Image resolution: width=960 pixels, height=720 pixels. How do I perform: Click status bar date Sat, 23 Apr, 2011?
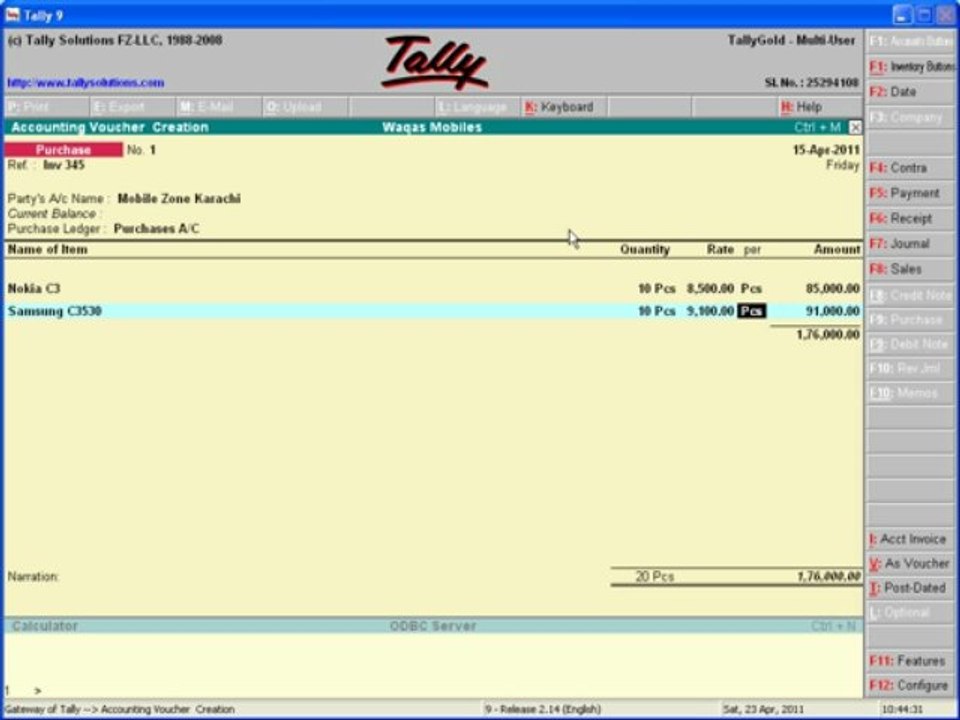[763, 710]
